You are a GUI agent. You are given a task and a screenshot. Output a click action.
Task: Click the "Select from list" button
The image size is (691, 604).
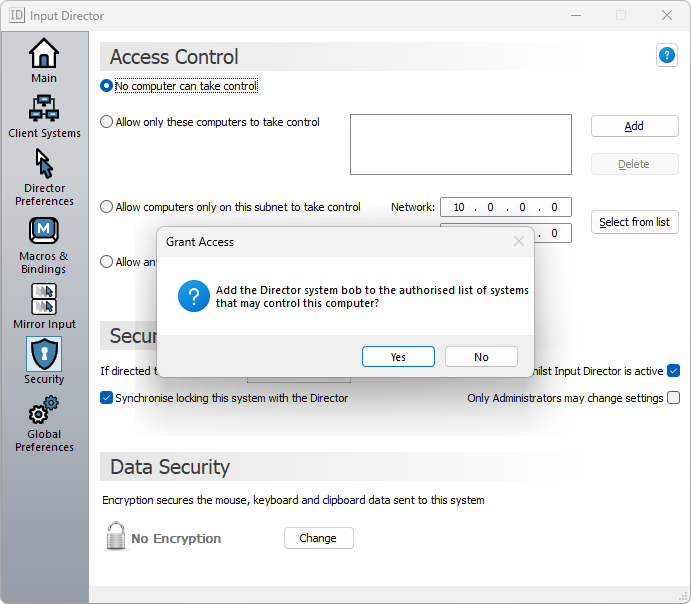click(x=634, y=222)
